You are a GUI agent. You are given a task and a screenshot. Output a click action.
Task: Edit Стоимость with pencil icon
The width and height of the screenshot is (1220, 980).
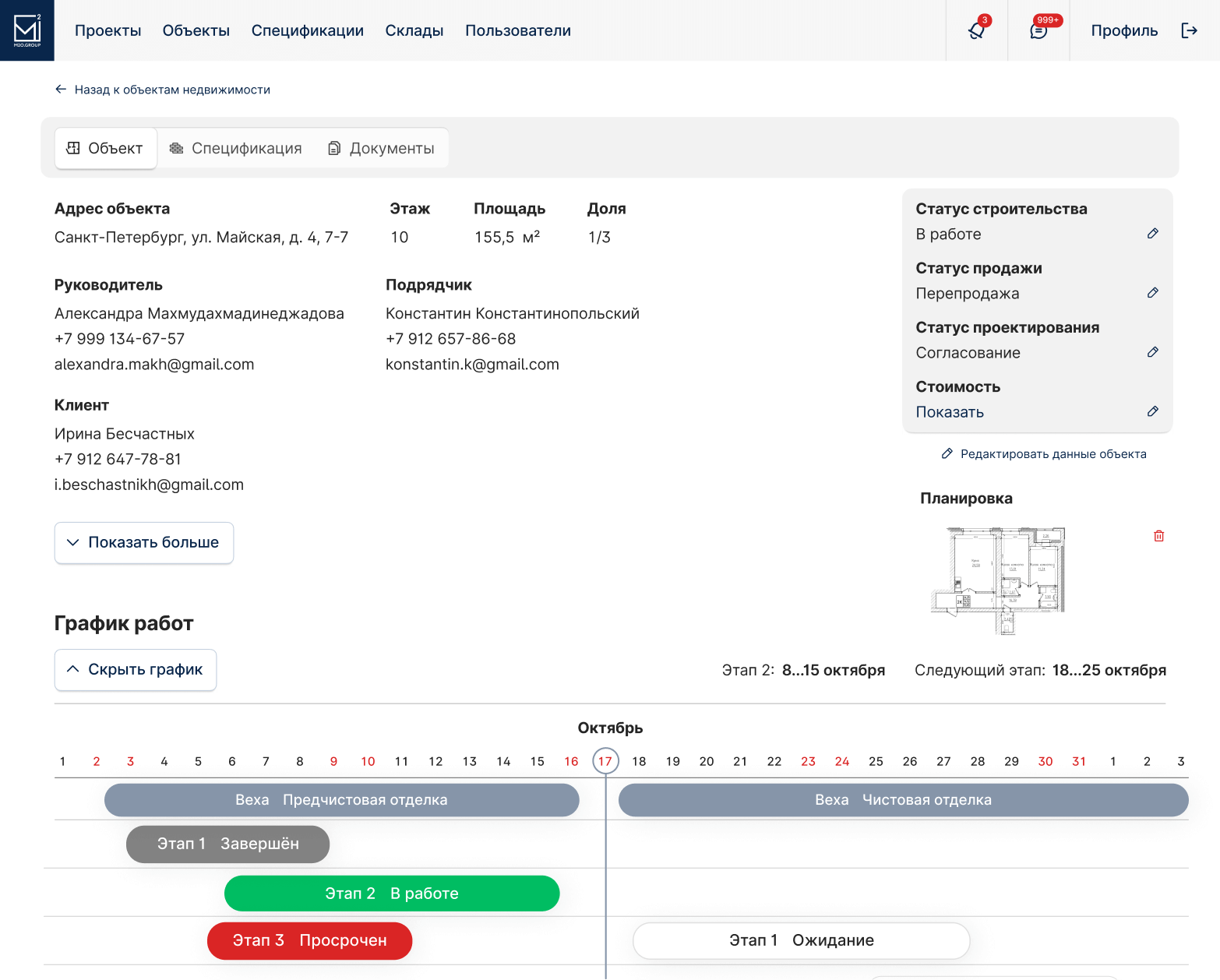click(x=1153, y=411)
